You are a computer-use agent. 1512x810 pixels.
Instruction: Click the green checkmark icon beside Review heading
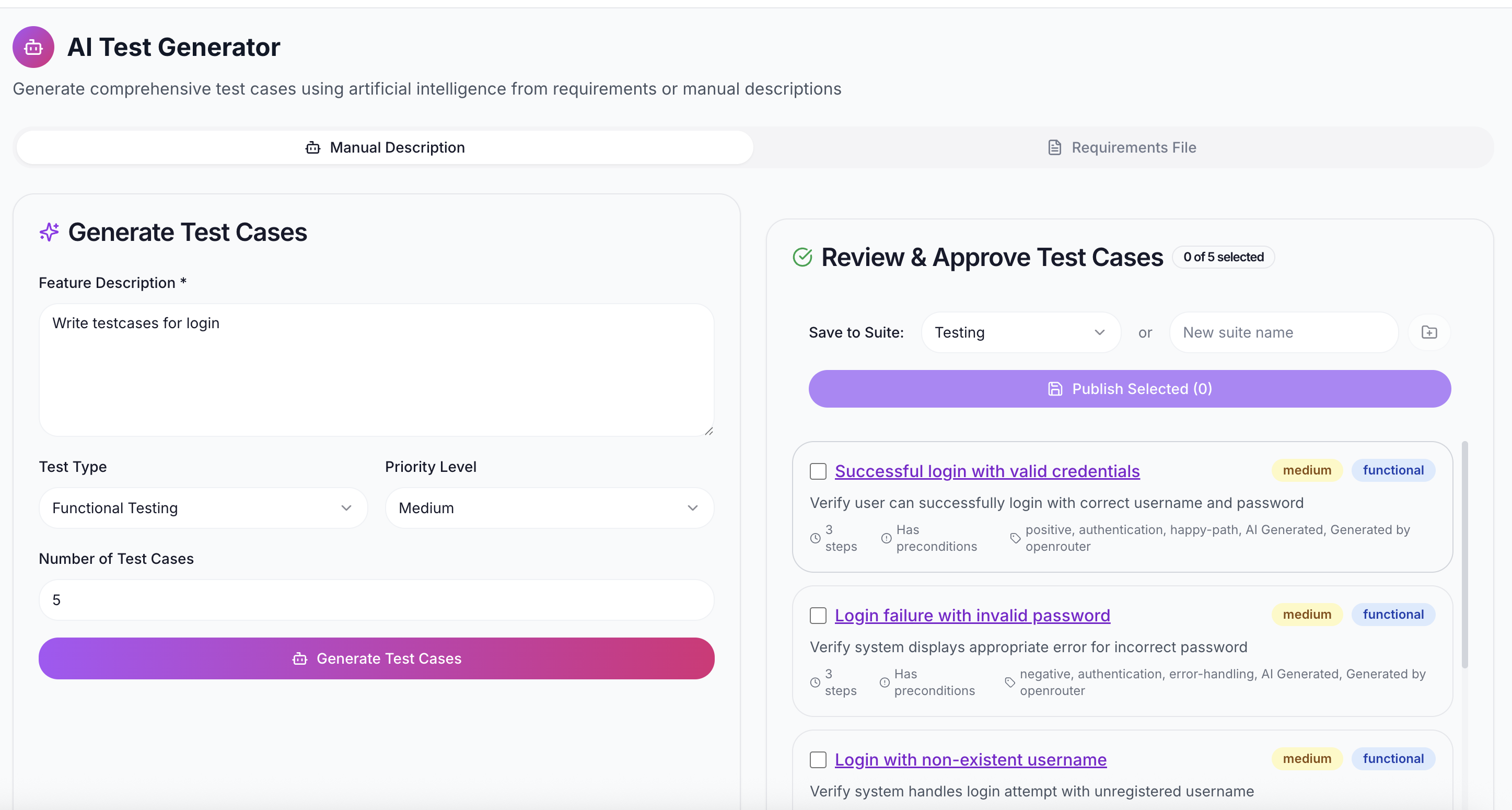pos(802,257)
